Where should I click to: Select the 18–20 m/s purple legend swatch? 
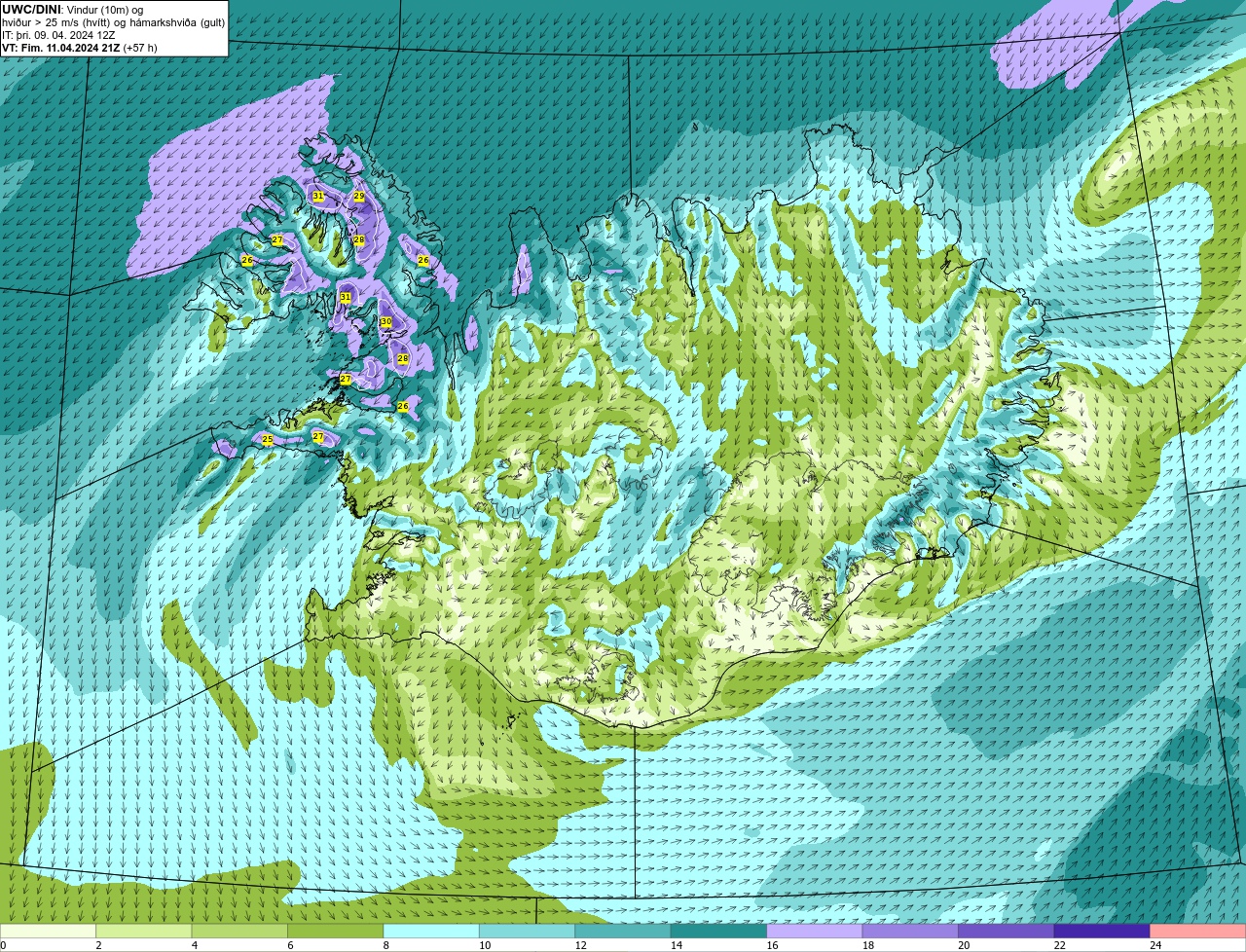click(x=910, y=931)
